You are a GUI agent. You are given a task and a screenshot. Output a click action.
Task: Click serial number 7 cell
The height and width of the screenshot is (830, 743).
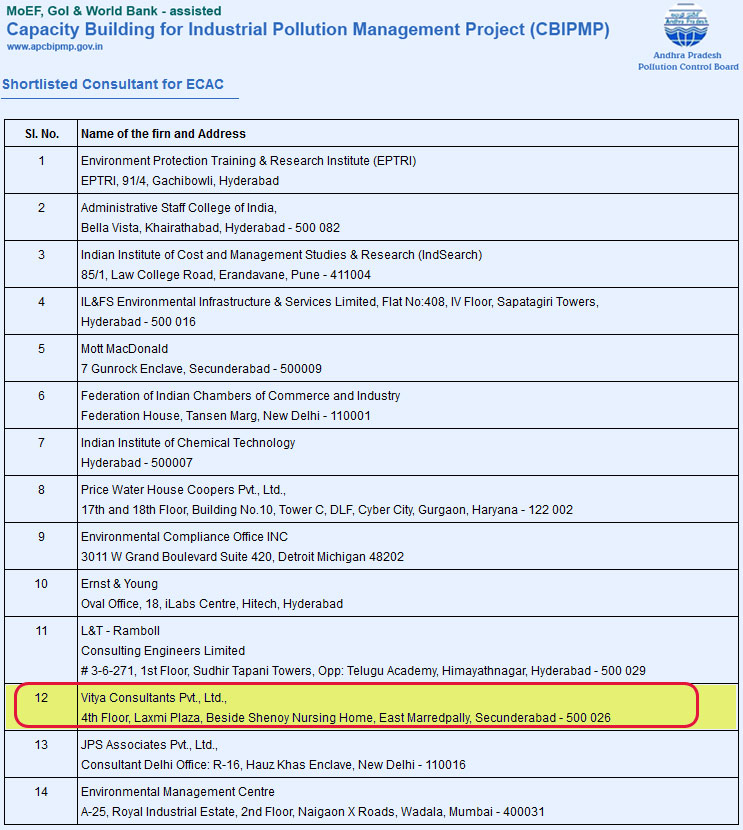41,453
